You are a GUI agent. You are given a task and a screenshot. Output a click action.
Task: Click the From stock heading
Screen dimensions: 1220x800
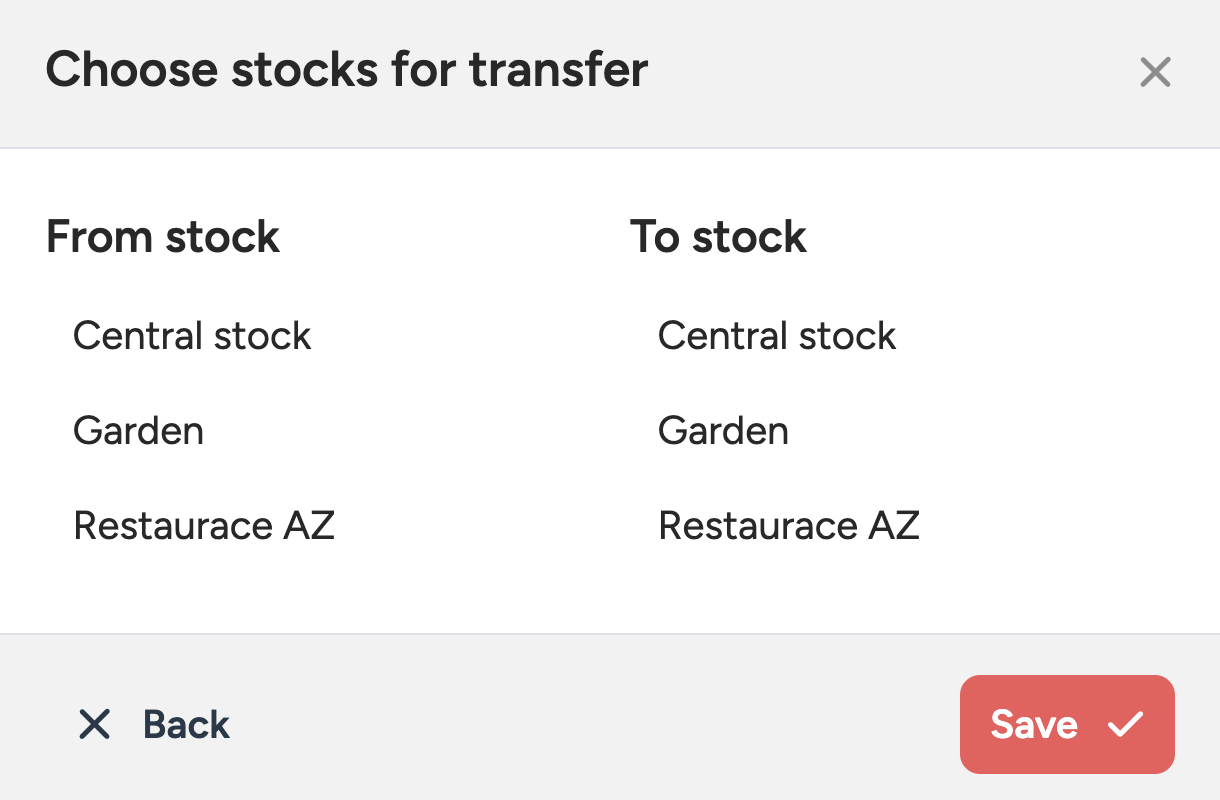click(163, 237)
